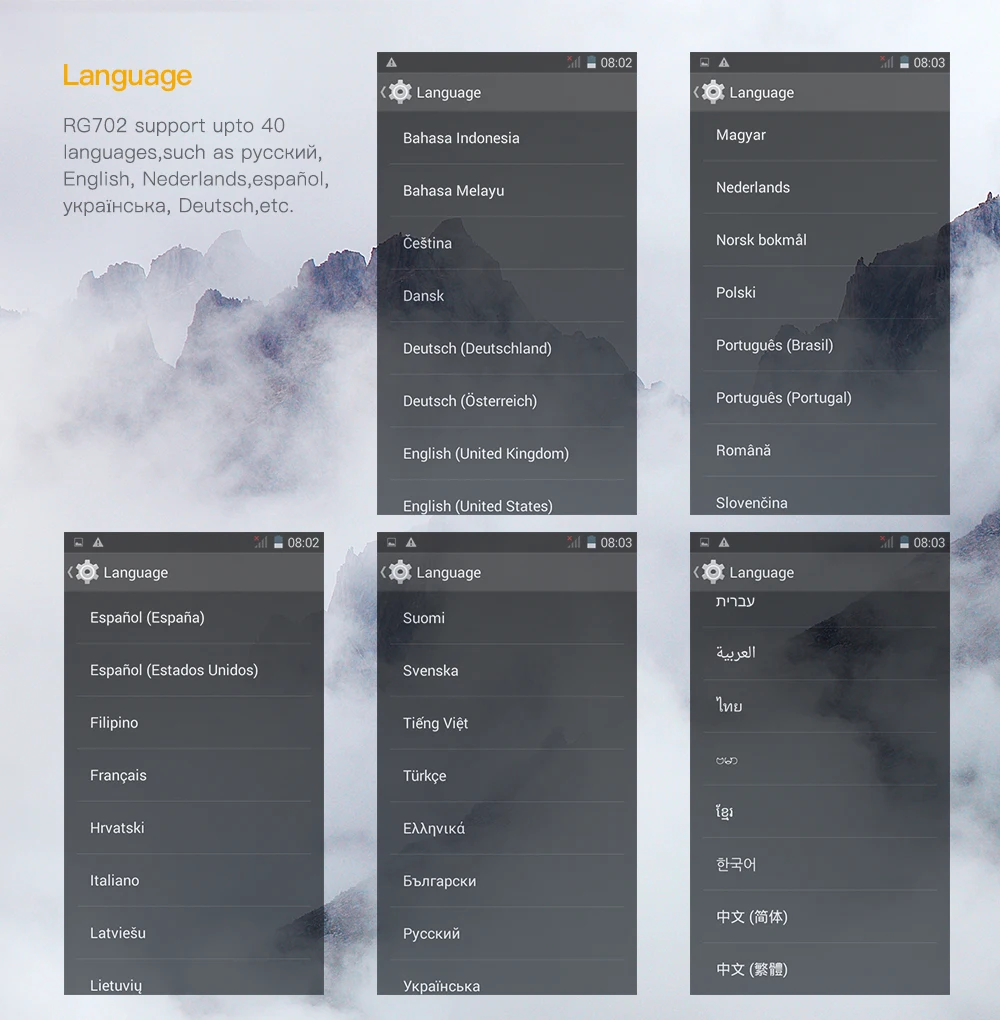The image size is (1000, 1020).
Task: Choose the Khmer ខ្មែរ language
Action: click(820, 812)
